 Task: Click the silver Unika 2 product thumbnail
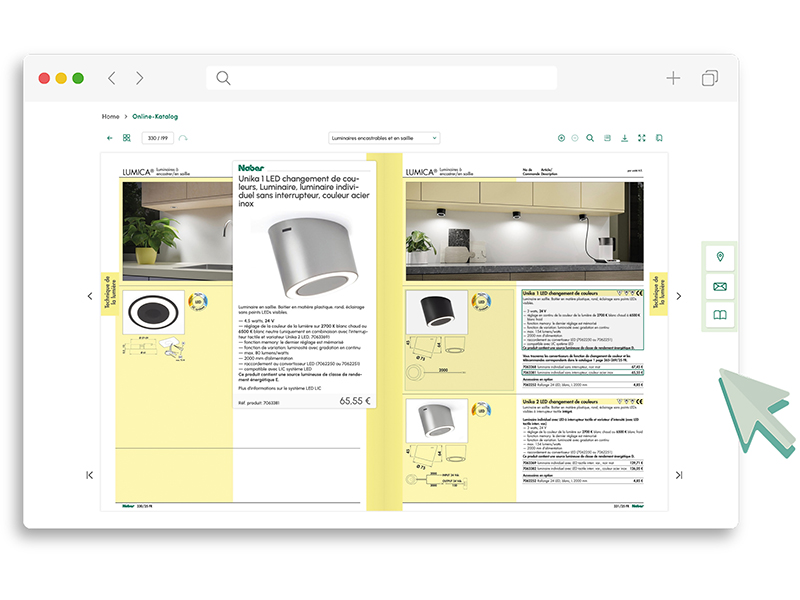click(437, 421)
